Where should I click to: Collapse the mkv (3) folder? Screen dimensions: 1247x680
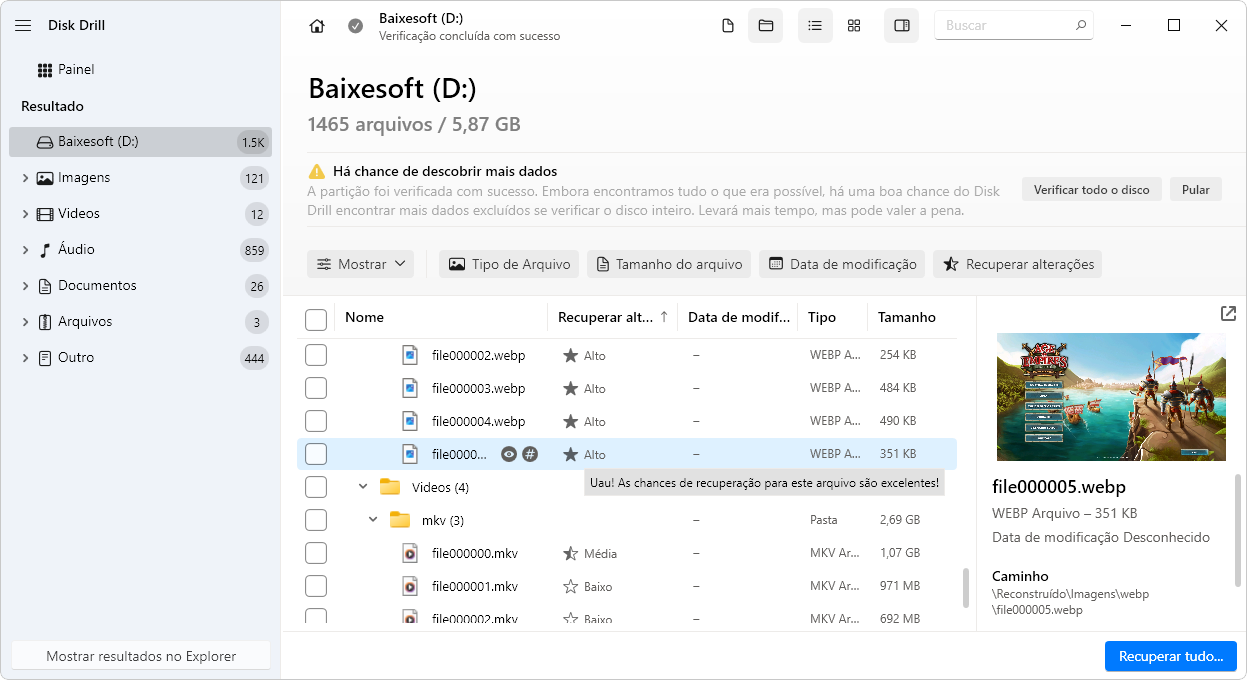click(373, 520)
